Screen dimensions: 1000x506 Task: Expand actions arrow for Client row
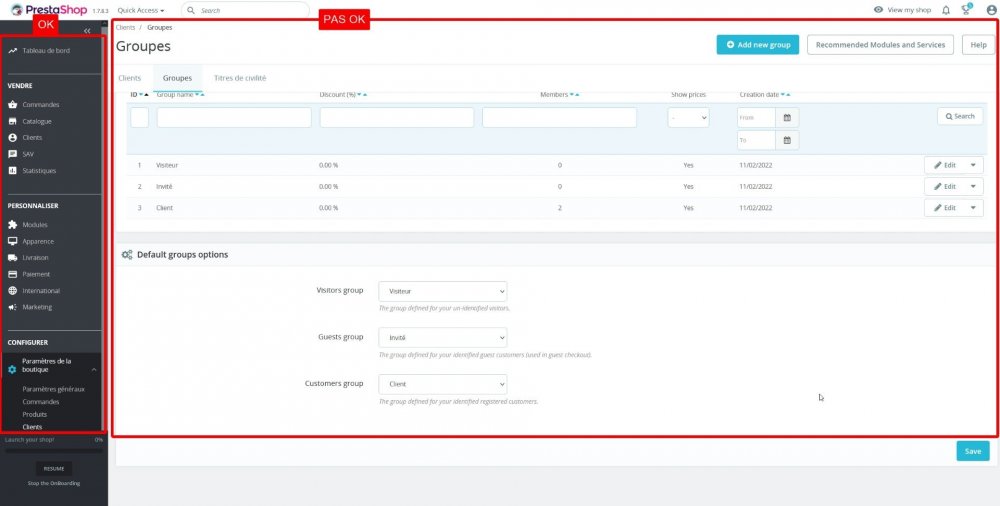(x=973, y=208)
